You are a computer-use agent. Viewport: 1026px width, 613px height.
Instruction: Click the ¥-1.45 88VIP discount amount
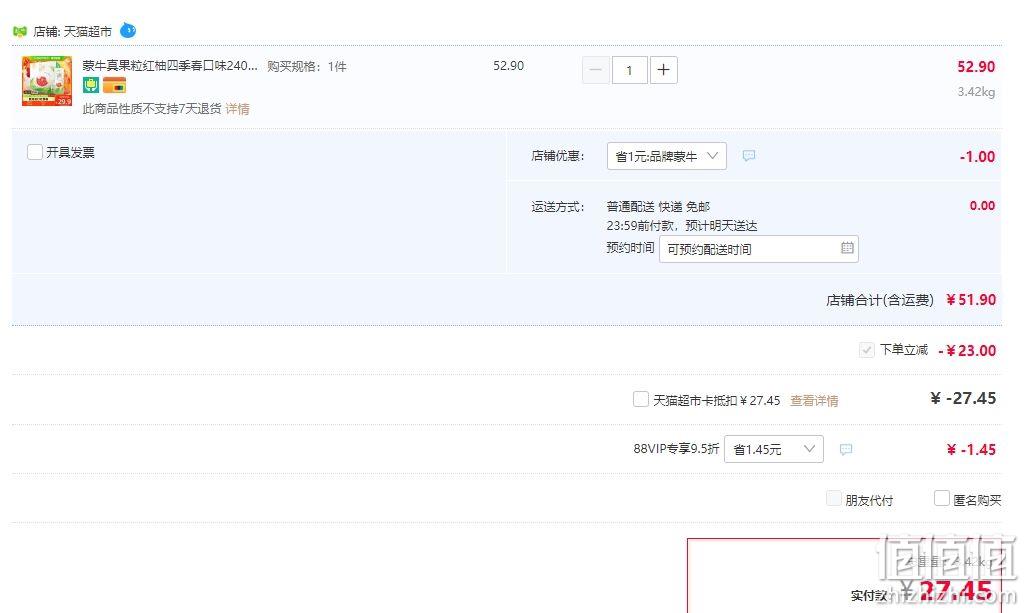pyautogui.click(x=971, y=449)
